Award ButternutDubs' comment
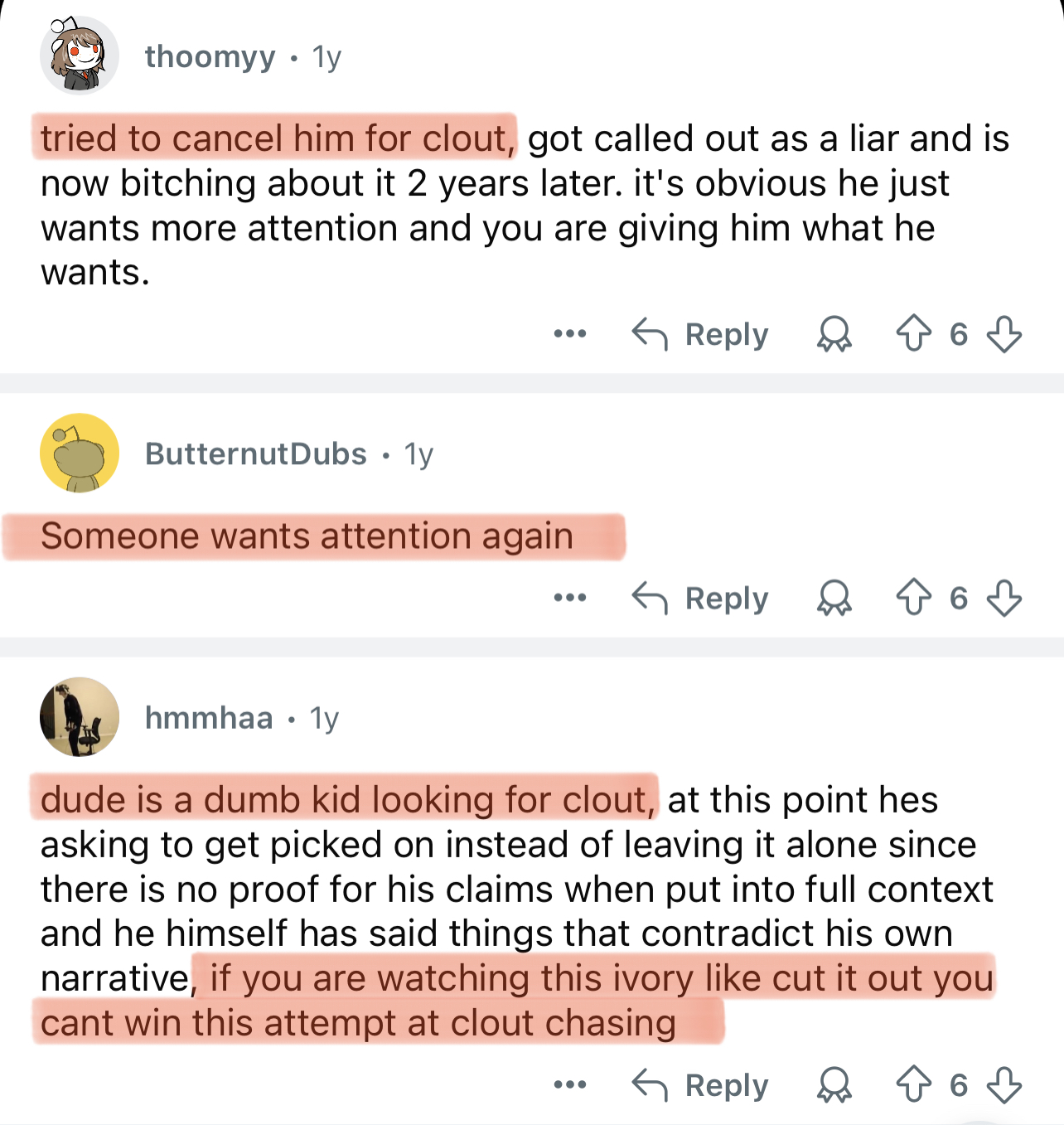The width and height of the screenshot is (1064, 1125). point(834,598)
